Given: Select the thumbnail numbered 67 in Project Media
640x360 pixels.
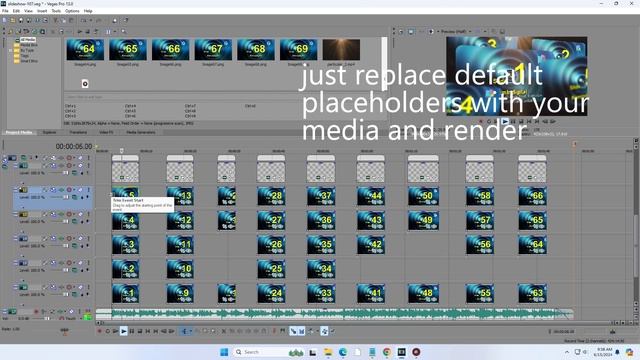Looking at the screenshot, I should (x=213, y=50).
